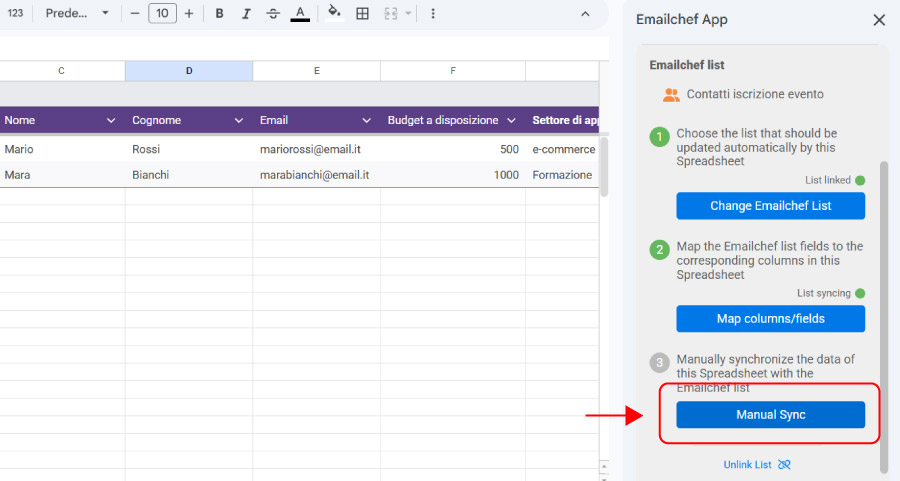The height and width of the screenshot is (481, 900).
Task: Select column D header
Action: tap(189, 71)
